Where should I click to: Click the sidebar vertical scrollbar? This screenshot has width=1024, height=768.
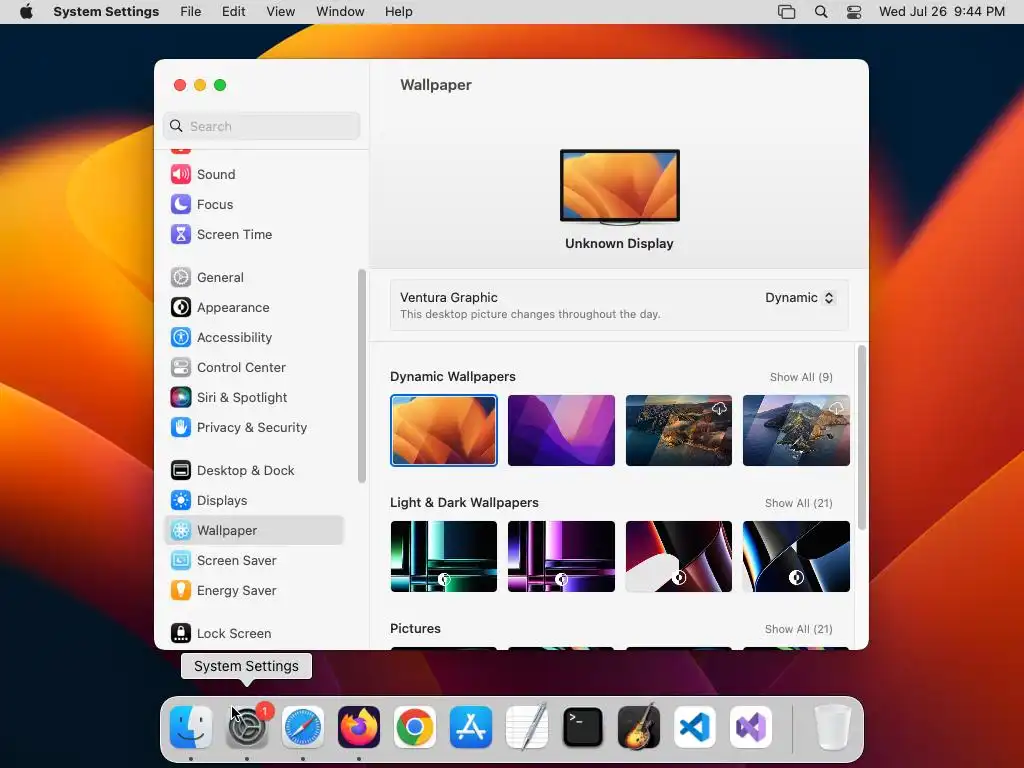pos(362,376)
